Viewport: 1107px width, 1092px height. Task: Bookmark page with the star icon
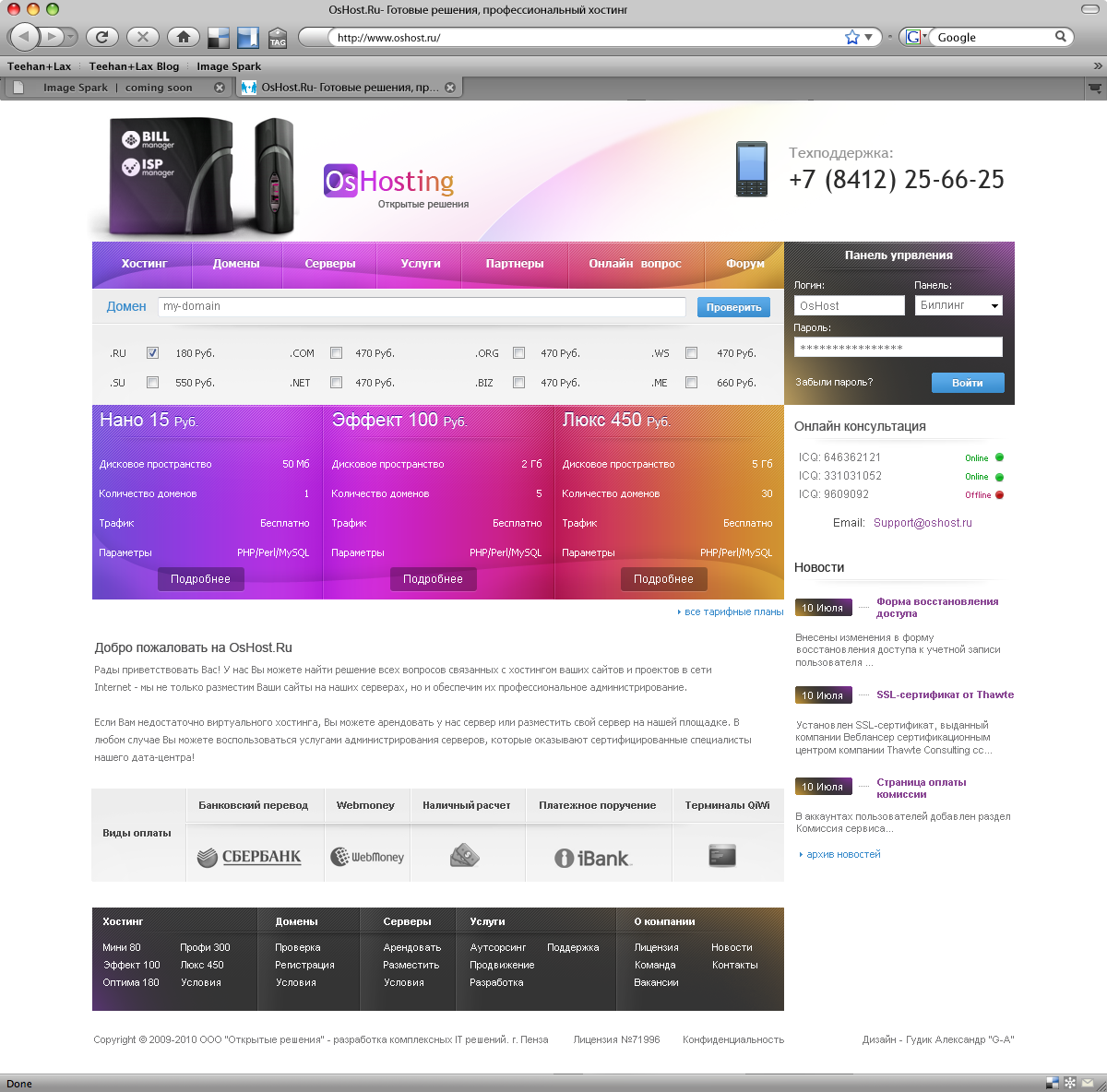(x=851, y=37)
